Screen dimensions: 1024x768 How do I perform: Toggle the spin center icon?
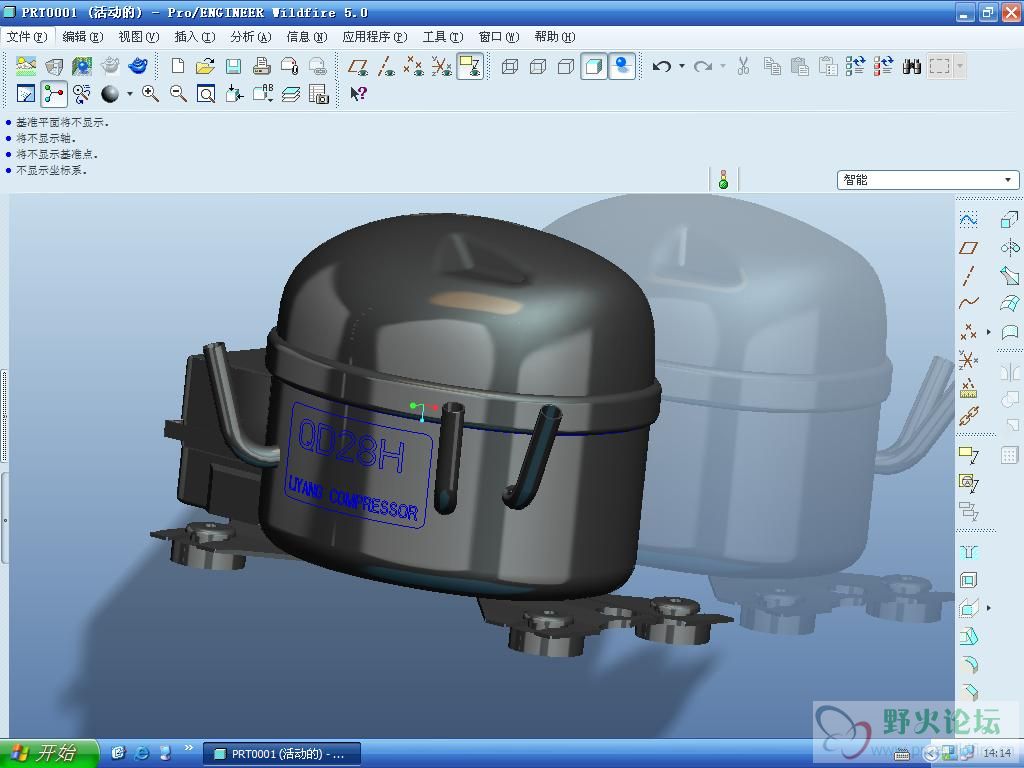[54, 94]
